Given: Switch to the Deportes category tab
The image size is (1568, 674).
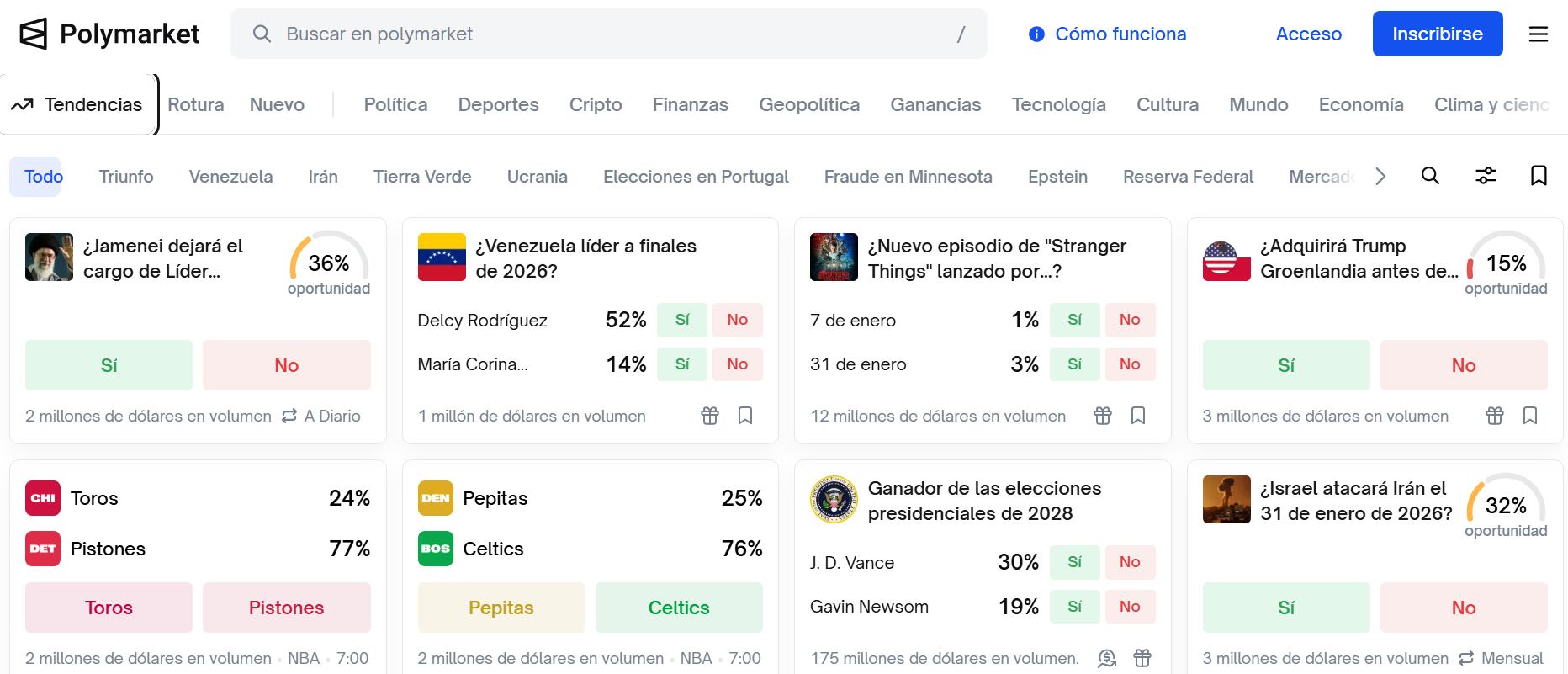Looking at the screenshot, I should pos(498,104).
